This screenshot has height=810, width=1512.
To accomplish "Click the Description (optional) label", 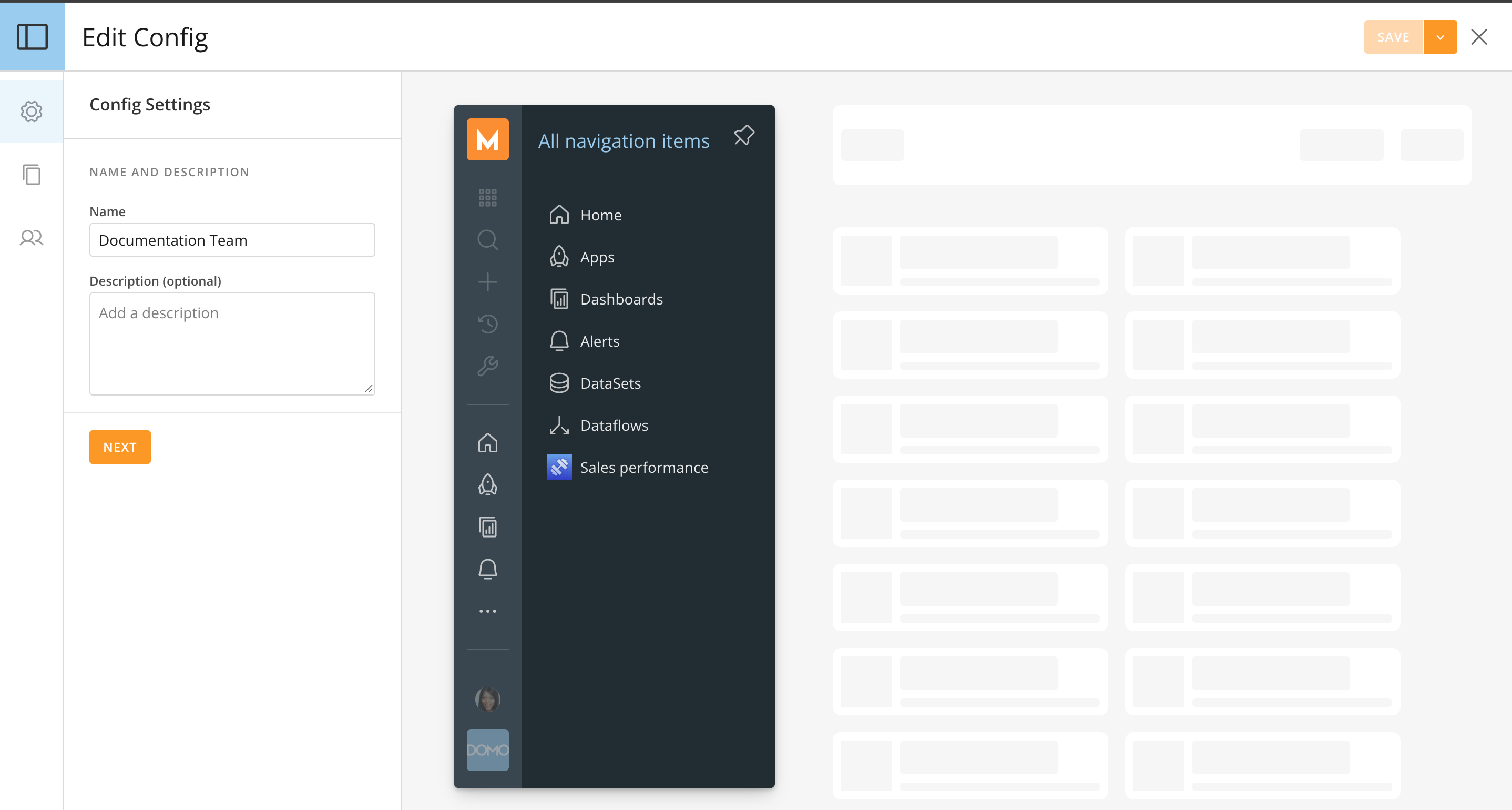I will click(x=155, y=281).
